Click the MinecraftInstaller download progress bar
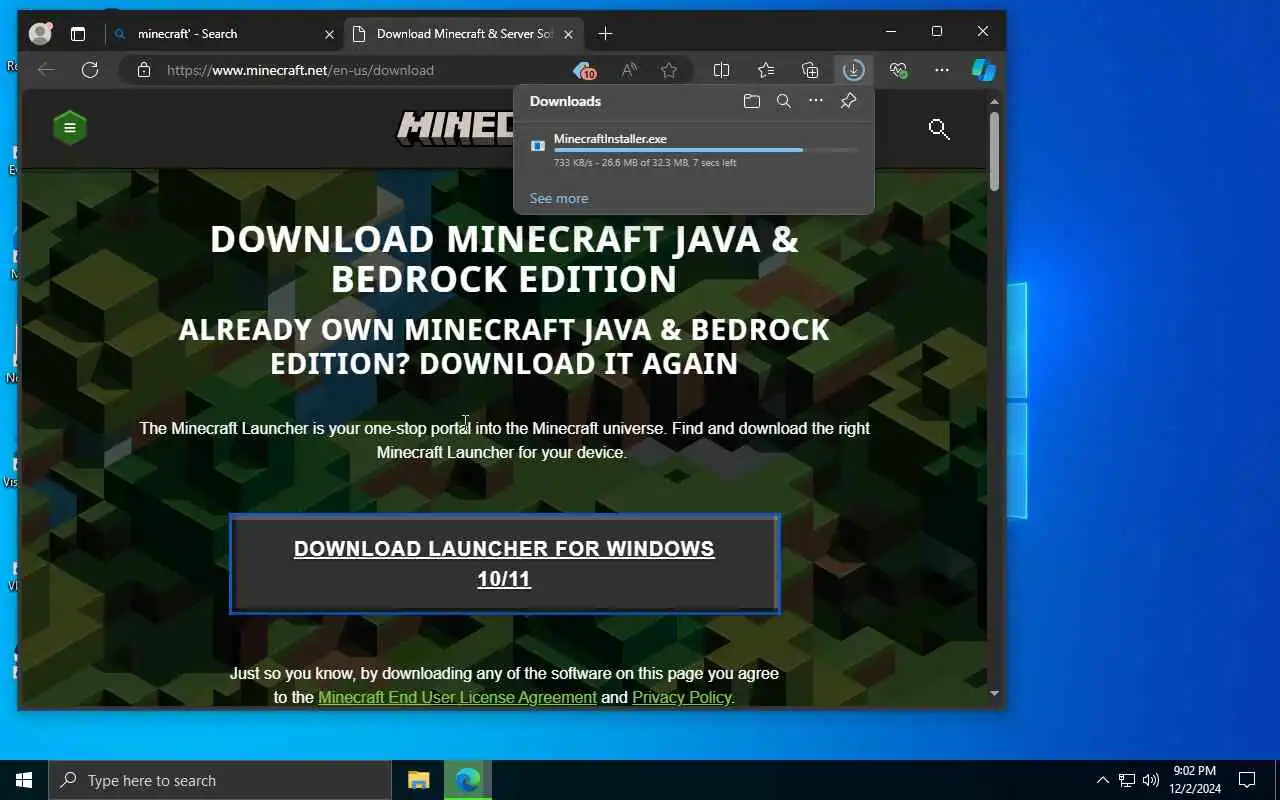This screenshot has height=800, width=1280. click(706, 150)
